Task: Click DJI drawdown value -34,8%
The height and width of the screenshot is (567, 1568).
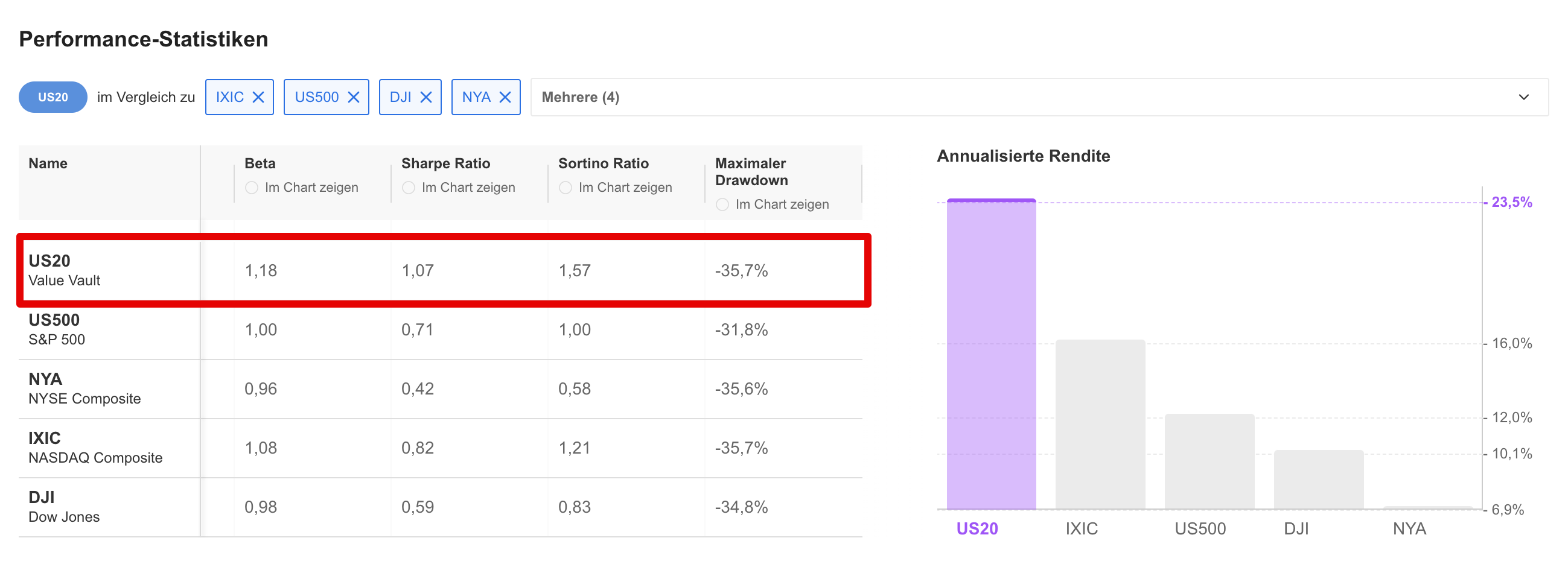Action: [x=741, y=507]
